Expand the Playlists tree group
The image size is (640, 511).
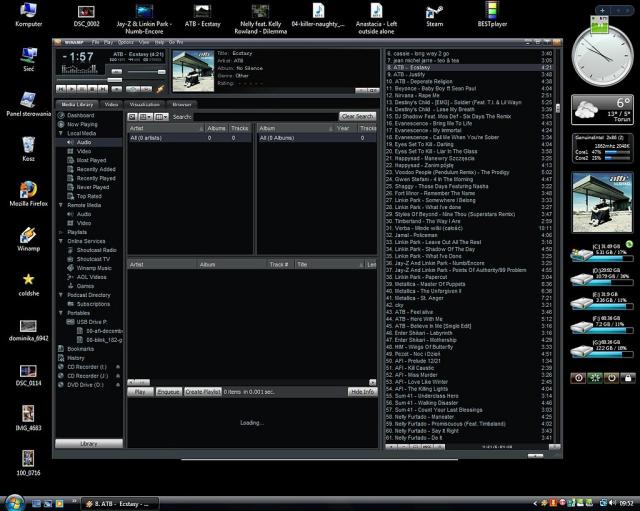(x=61, y=232)
